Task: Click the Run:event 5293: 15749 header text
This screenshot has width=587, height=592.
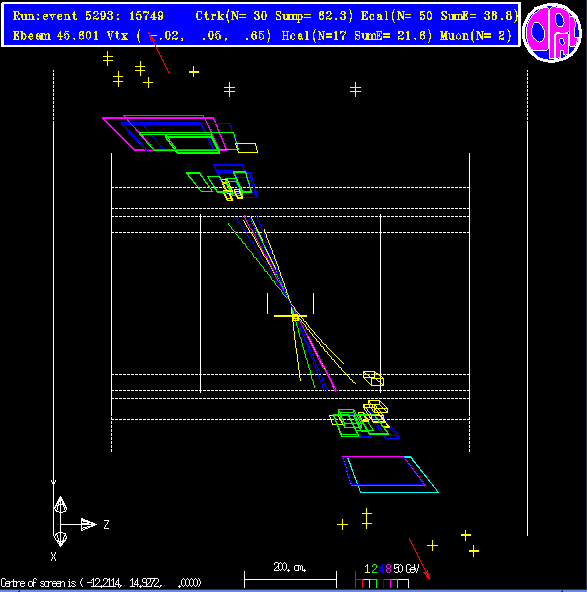Action: click(88, 16)
